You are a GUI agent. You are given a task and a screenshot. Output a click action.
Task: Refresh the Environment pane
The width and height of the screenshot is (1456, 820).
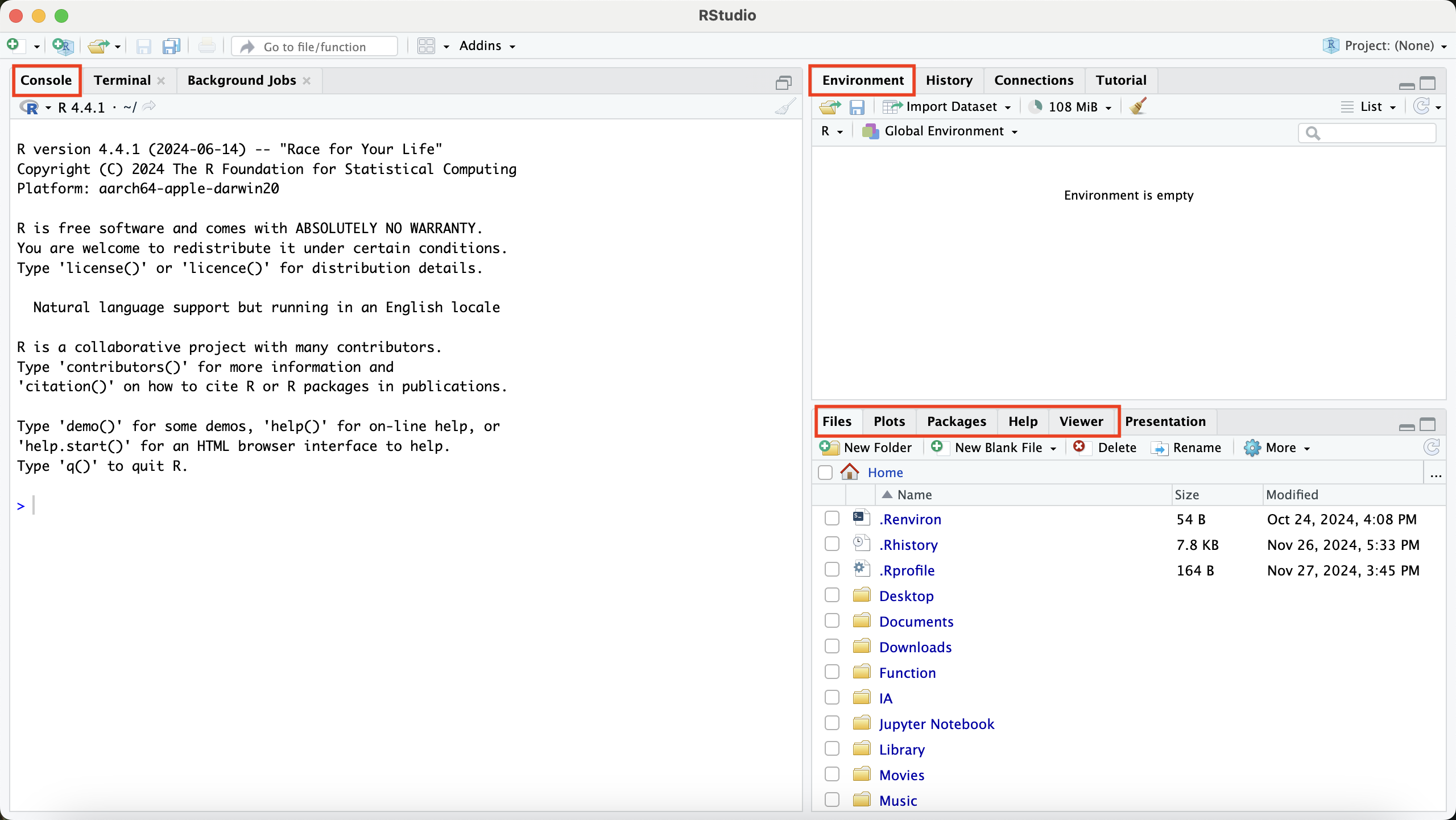(1421, 106)
